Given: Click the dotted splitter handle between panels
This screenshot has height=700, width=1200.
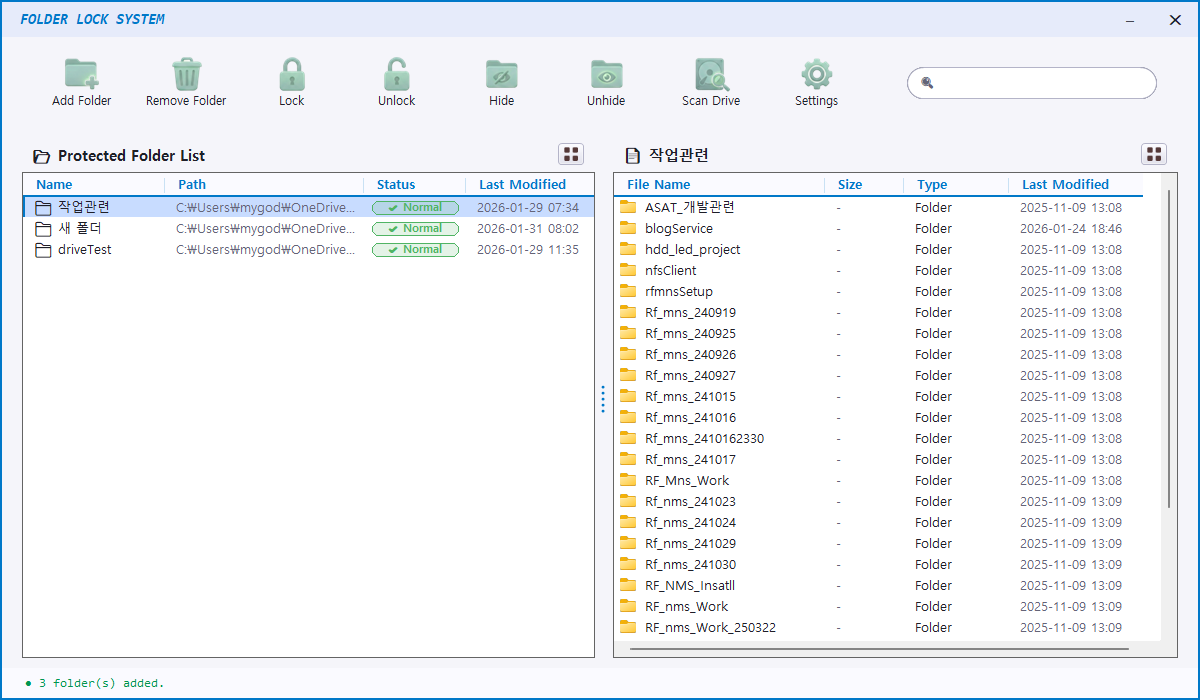Looking at the screenshot, I should (603, 399).
